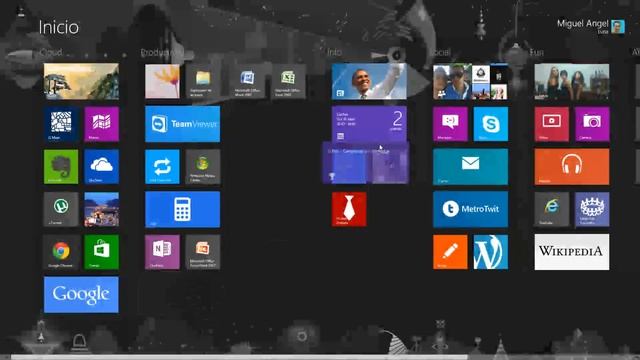This screenshot has height=360, width=640.
Task: Click the Miguel Angel user account picture
Action: (618, 27)
